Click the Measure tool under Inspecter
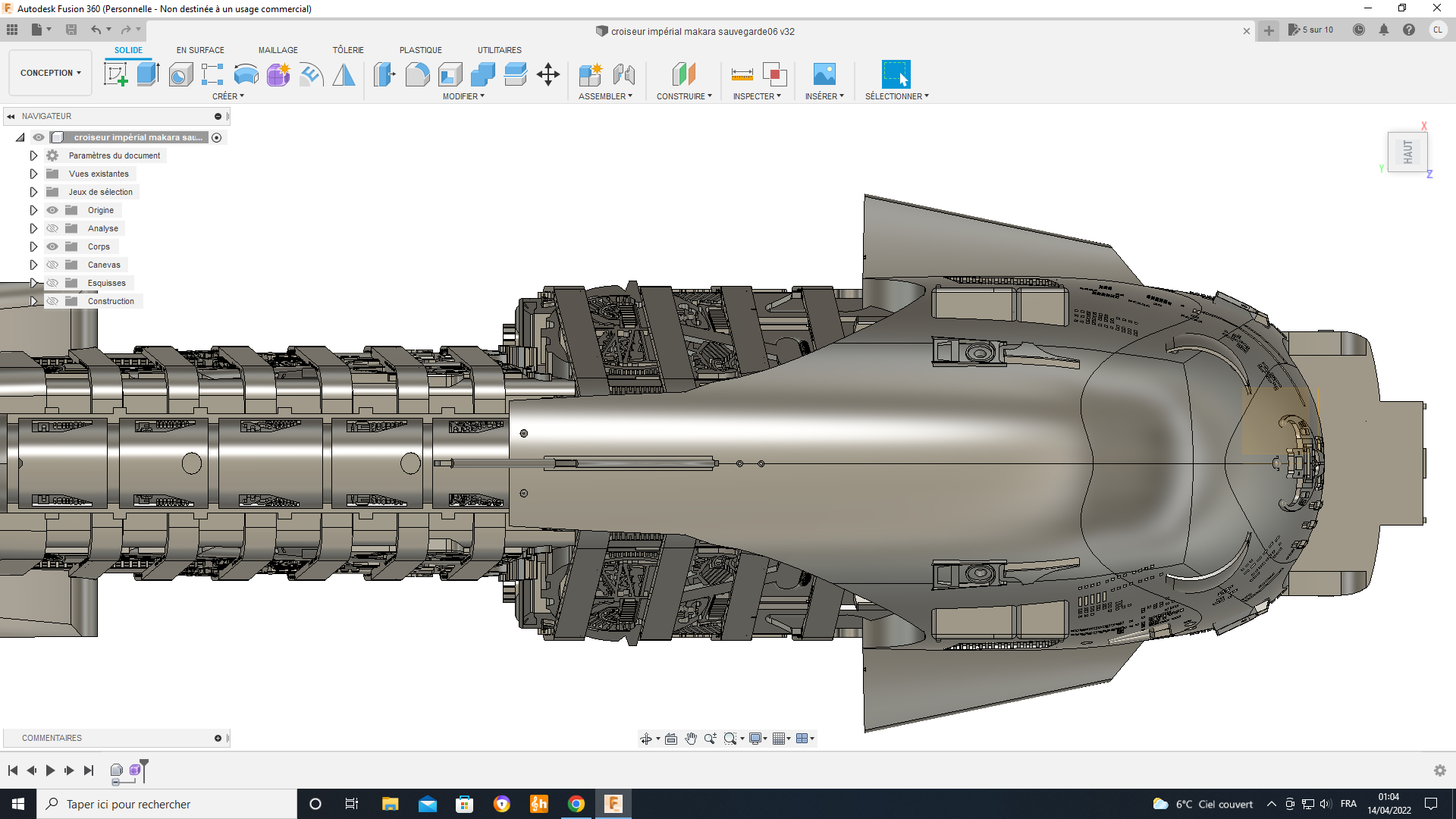The image size is (1456, 819). click(x=742, y=74)
